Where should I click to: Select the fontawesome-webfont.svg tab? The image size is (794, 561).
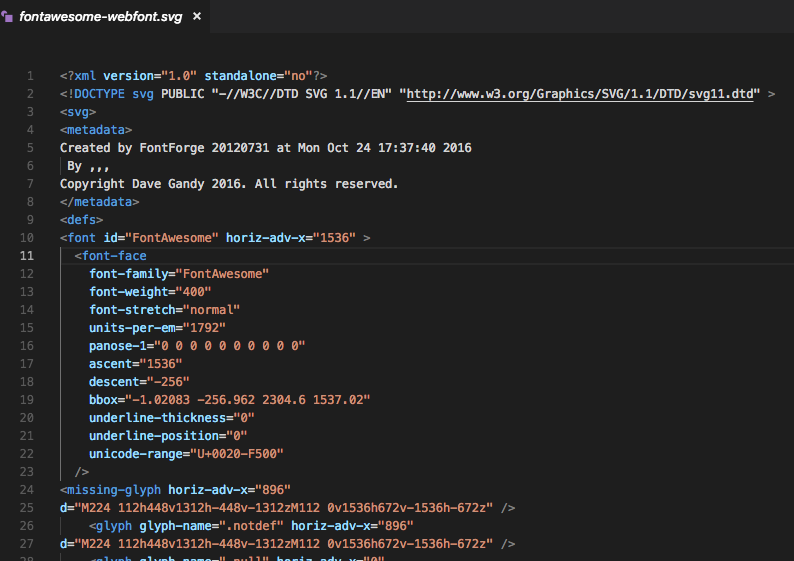[99, 17]
